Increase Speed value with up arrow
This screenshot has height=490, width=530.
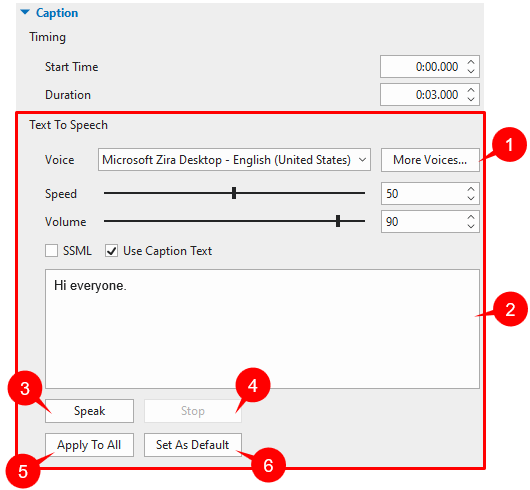pos(471,190)
